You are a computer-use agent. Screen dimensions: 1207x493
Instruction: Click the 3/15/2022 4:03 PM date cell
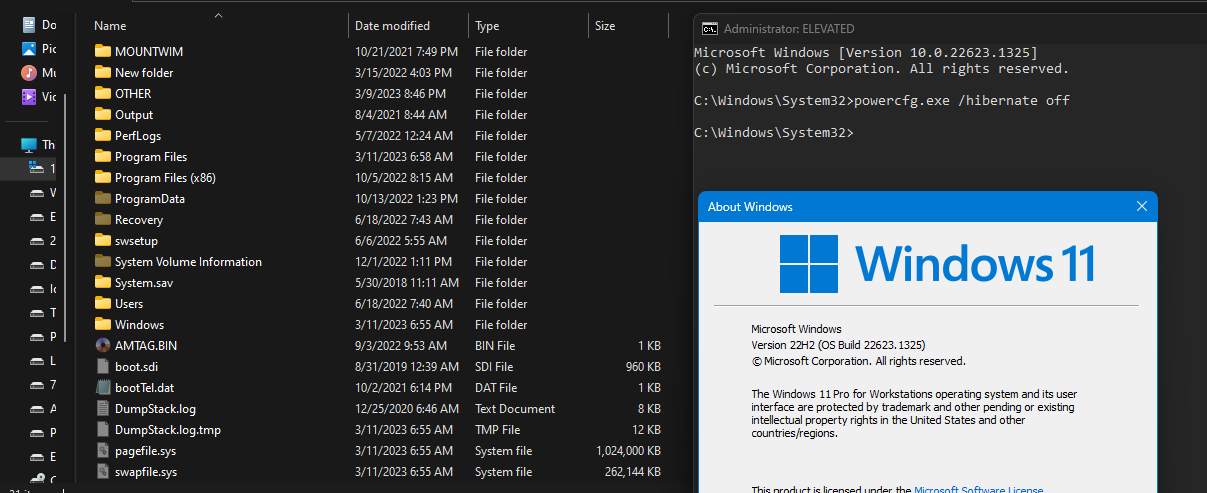(x=403, y=72)
